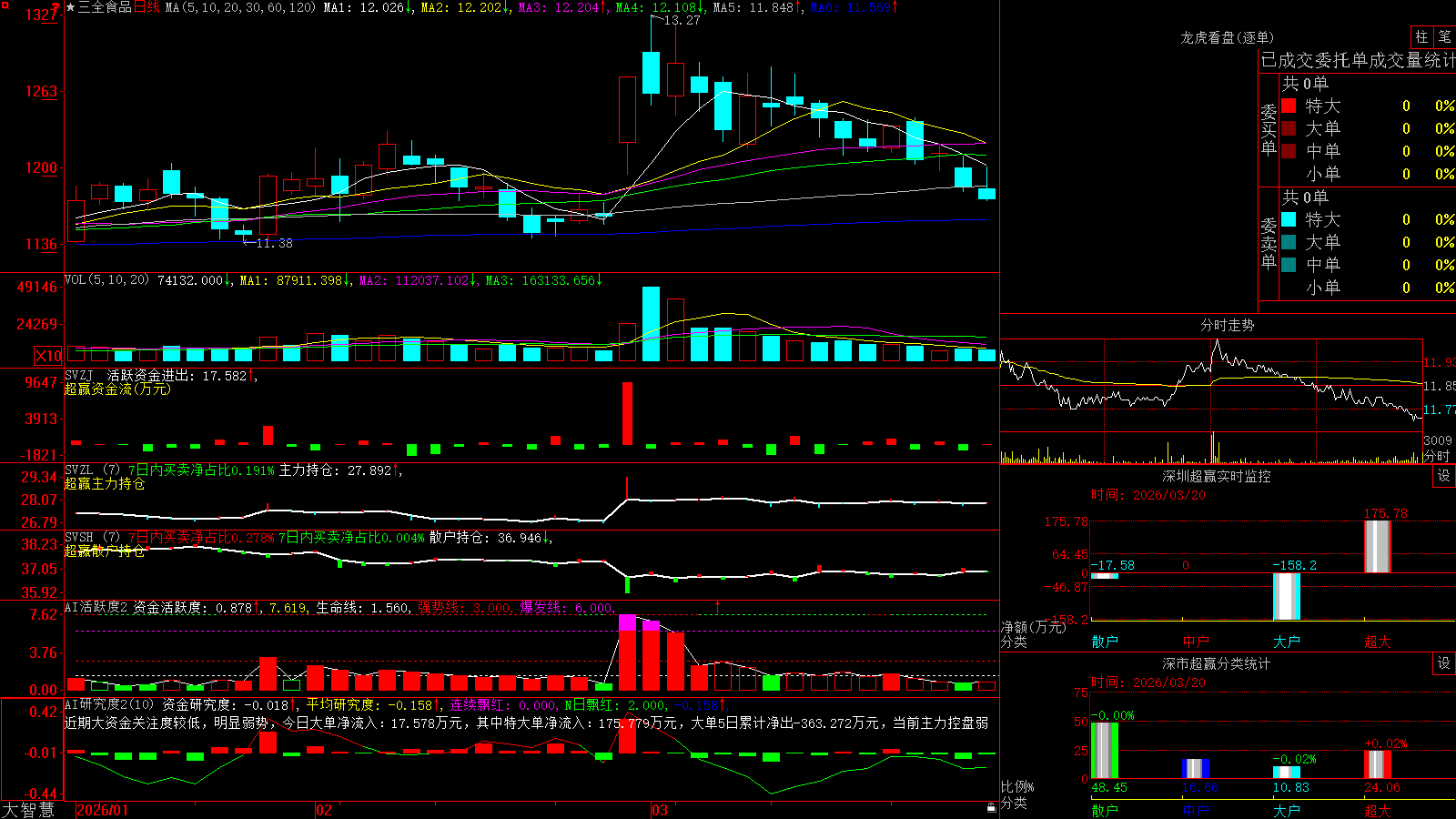Click the 散户 label in 深市超赢分类统计

(1105, 810)
